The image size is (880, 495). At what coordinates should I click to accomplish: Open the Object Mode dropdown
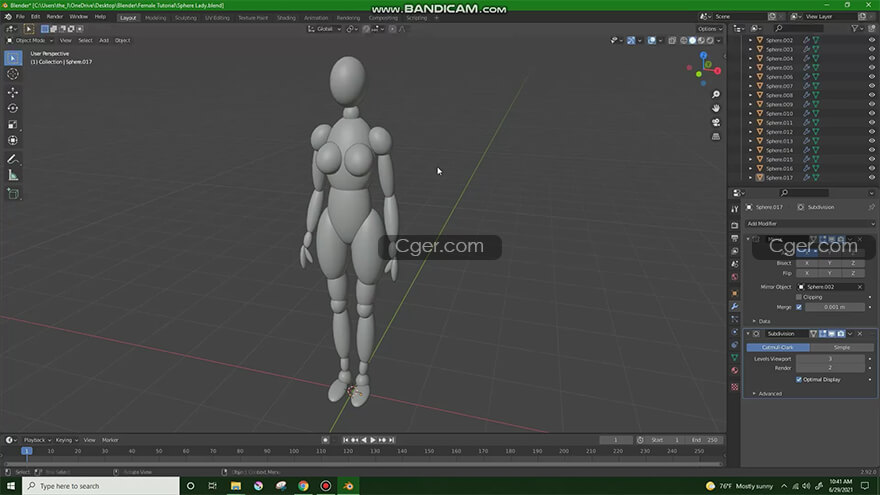point(30,40)
